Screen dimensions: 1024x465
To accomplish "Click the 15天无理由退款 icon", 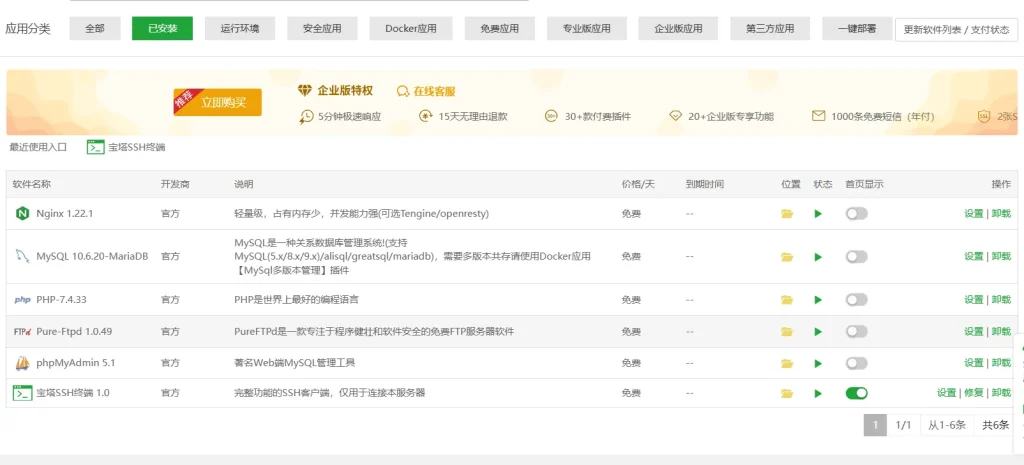I will click(426, 116).
